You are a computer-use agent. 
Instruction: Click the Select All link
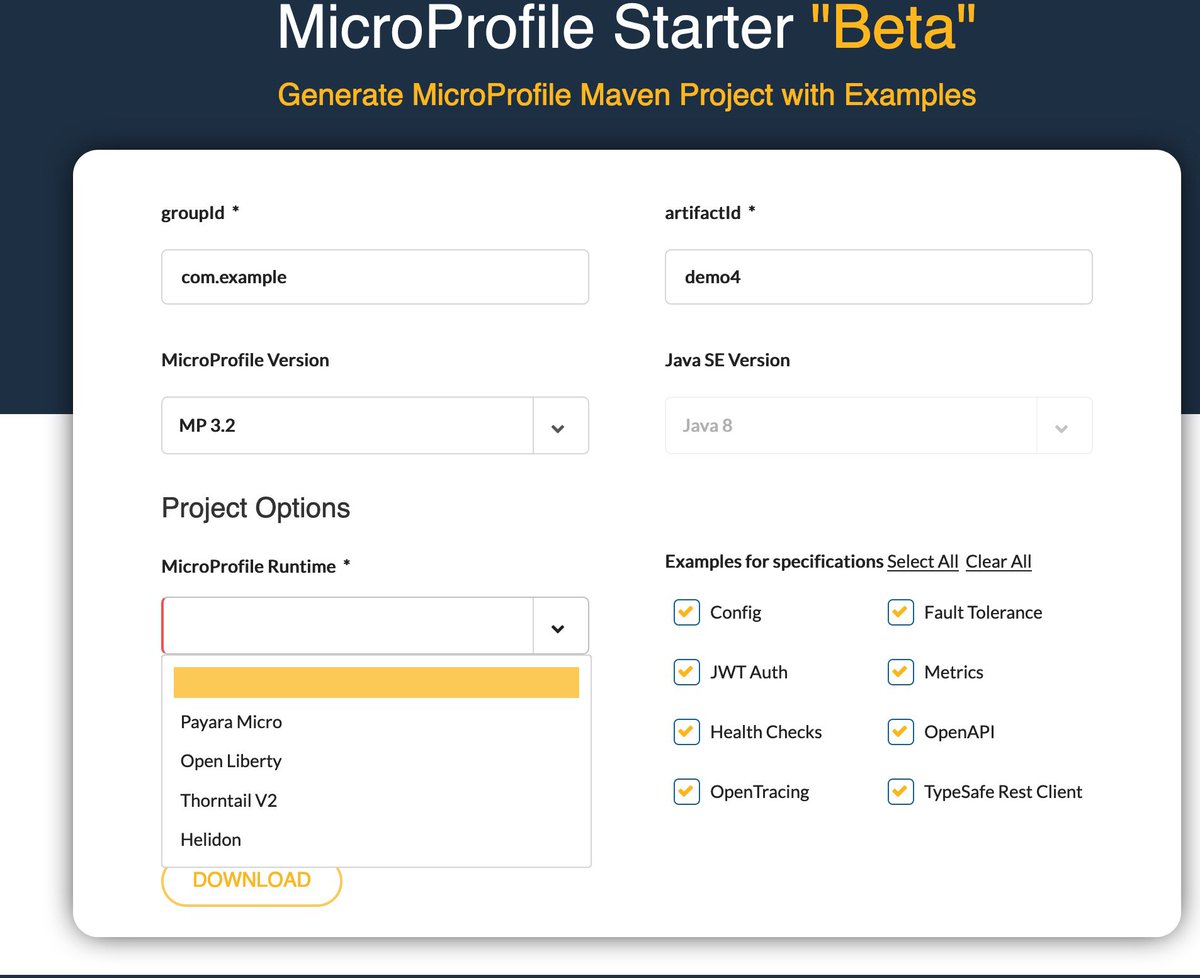(x=923, y=562)
